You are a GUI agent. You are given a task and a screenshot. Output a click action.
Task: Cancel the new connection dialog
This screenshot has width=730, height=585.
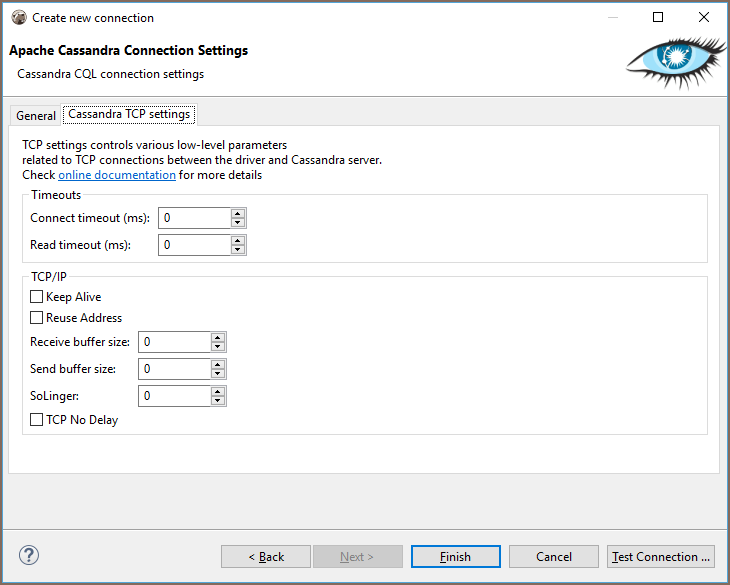click(553, 557)
